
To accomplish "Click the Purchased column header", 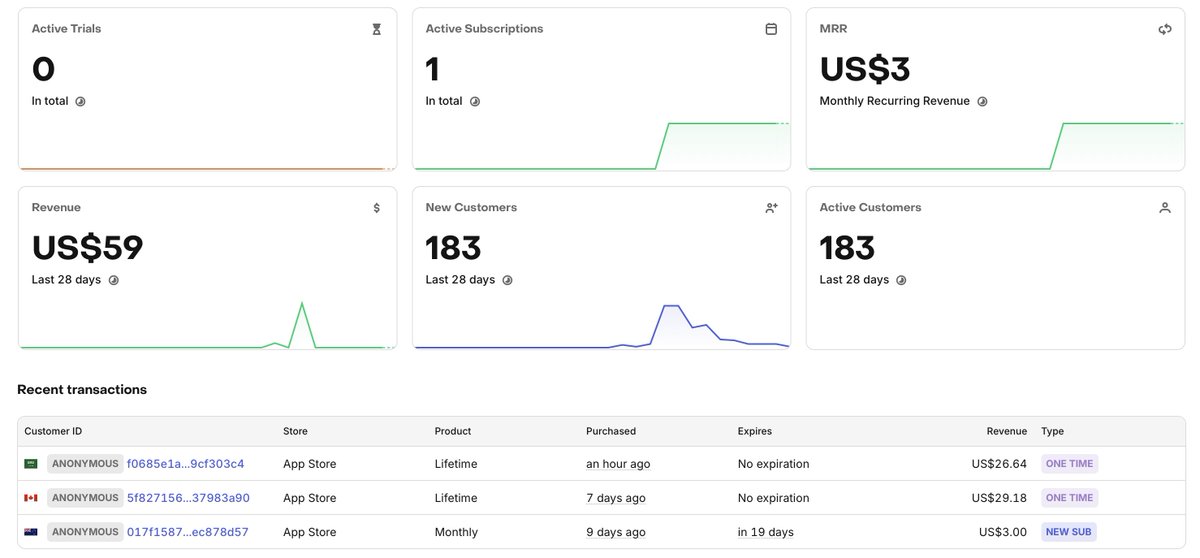I will pos(611,431).
